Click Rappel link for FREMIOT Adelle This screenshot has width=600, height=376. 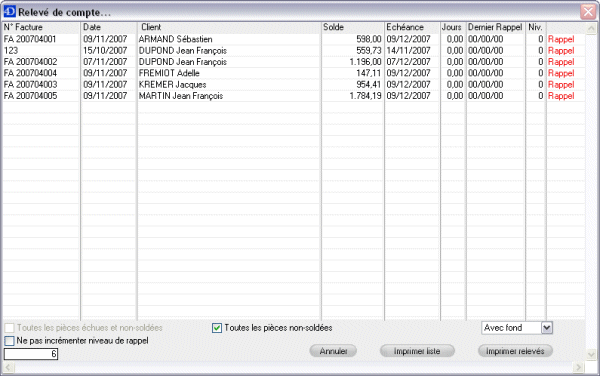(x=561, y=73)
